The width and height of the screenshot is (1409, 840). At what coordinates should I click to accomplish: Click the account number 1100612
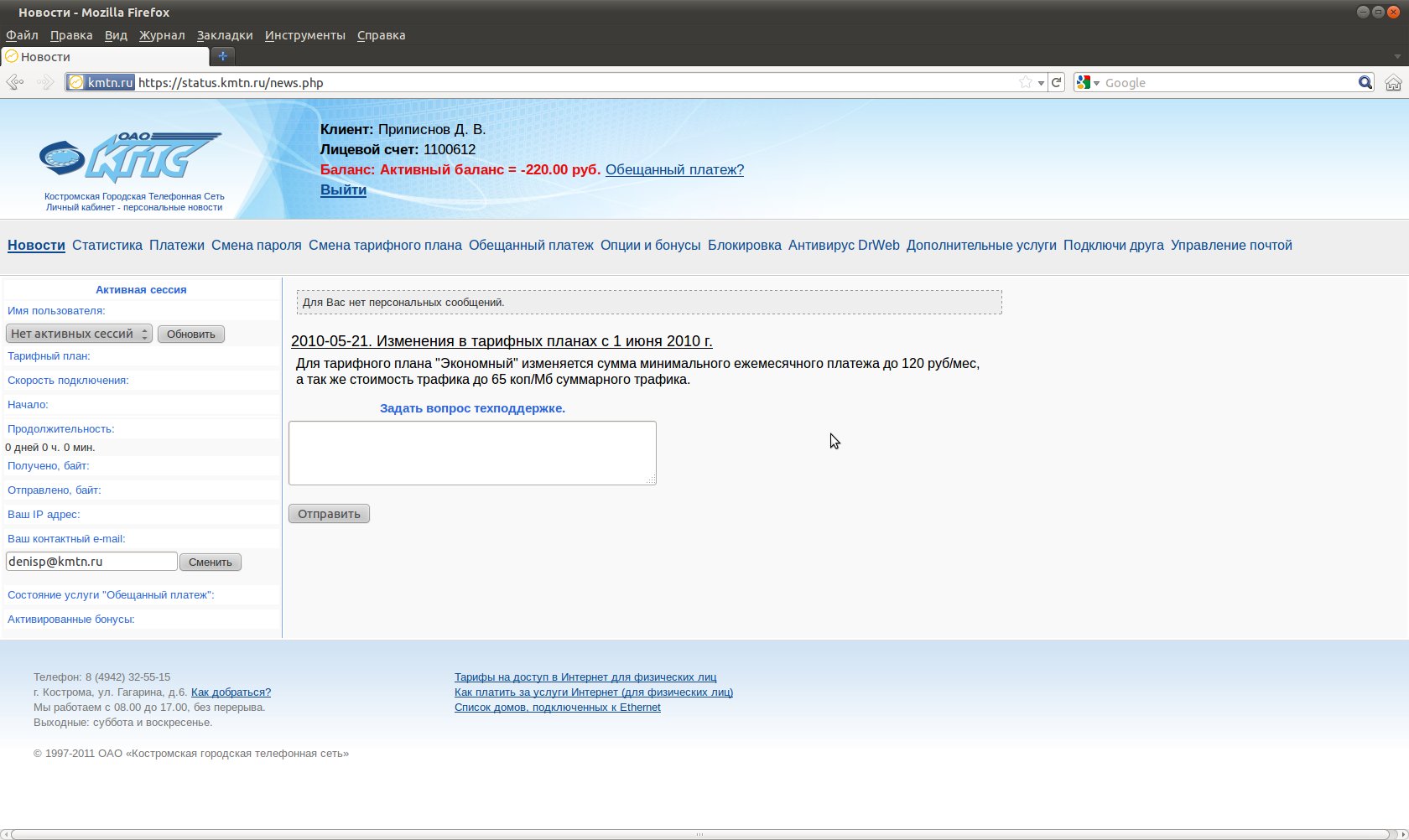point(450,149)
